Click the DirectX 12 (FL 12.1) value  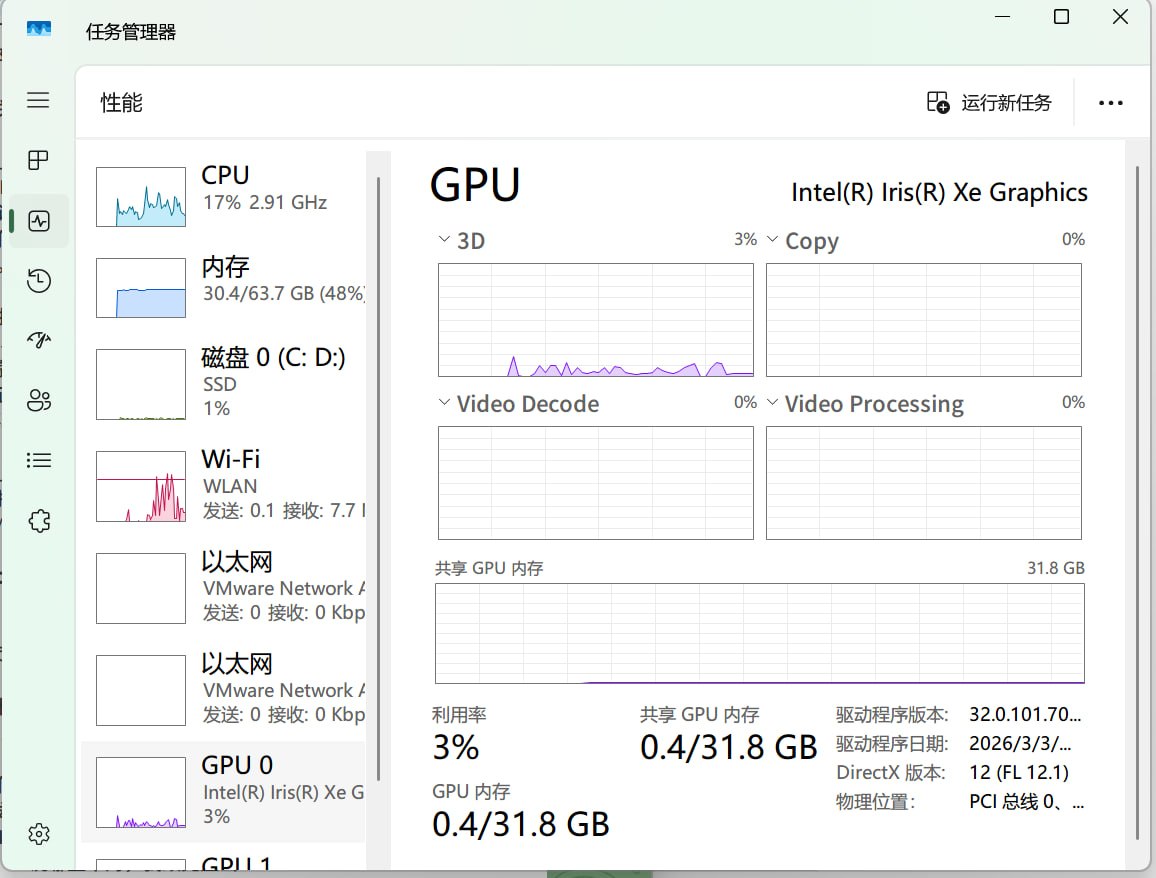tap(1019, 773)
